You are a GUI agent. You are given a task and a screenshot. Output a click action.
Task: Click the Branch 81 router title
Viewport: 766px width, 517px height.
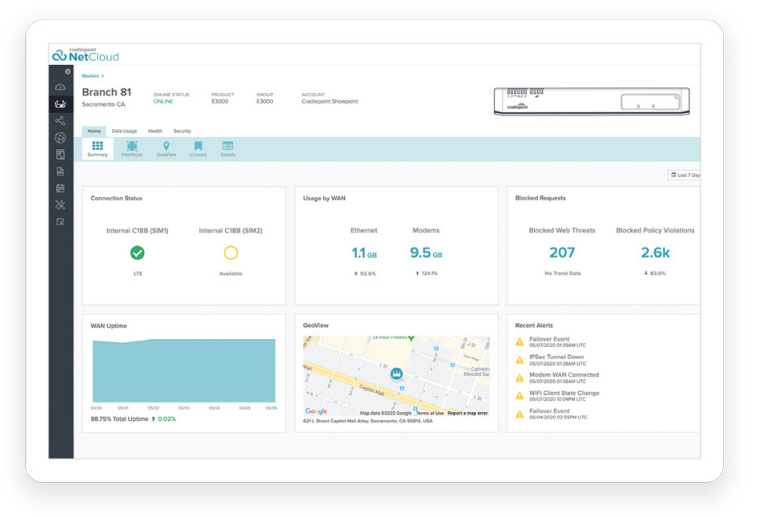106,92
